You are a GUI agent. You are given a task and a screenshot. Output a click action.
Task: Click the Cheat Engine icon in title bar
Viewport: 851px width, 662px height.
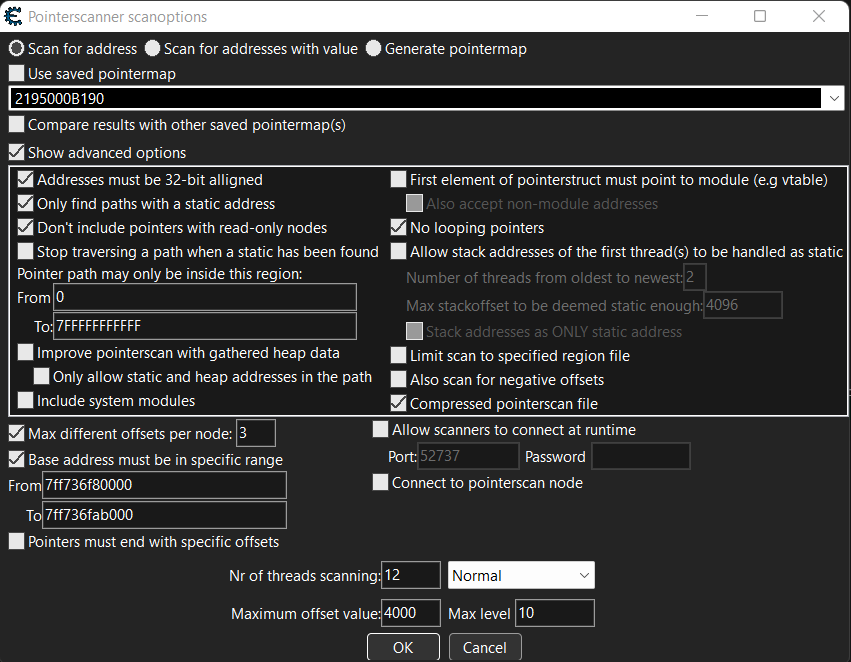click(13, 16)
